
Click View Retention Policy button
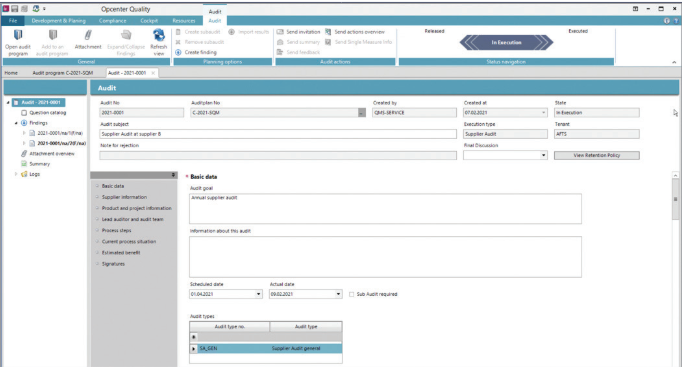click(x=597, y=155)
